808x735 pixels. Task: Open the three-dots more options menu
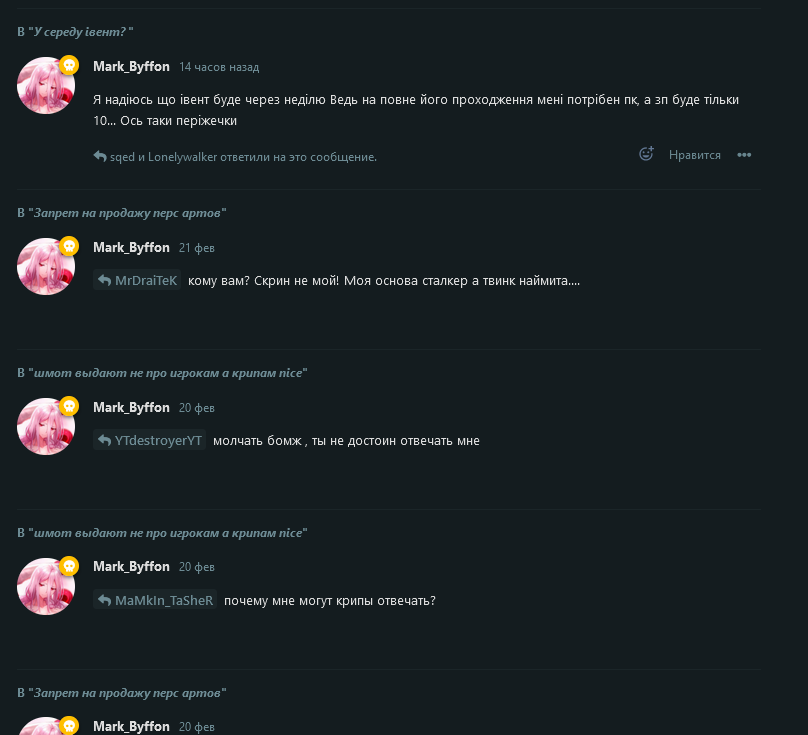point(744,155)
